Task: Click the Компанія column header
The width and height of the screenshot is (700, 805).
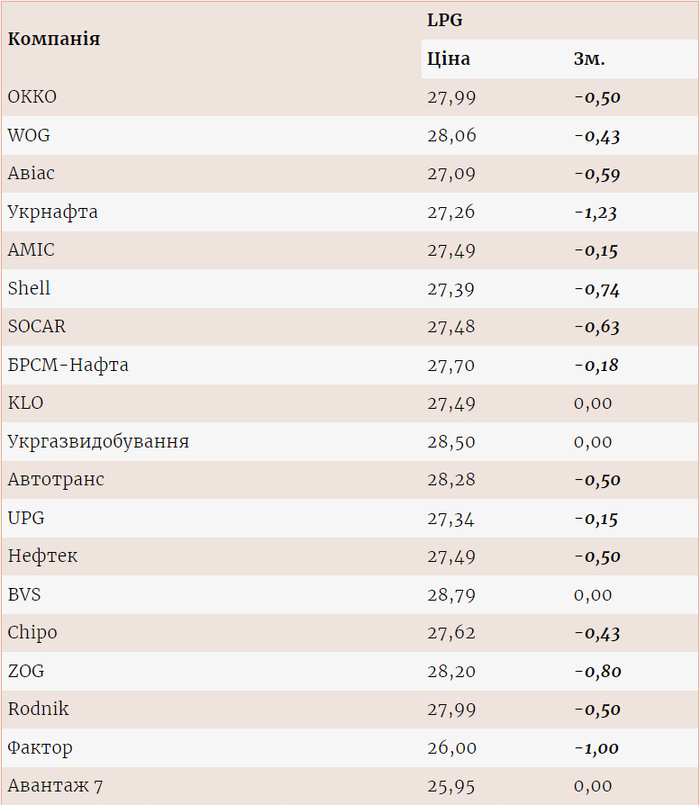Action: point(54,39)
